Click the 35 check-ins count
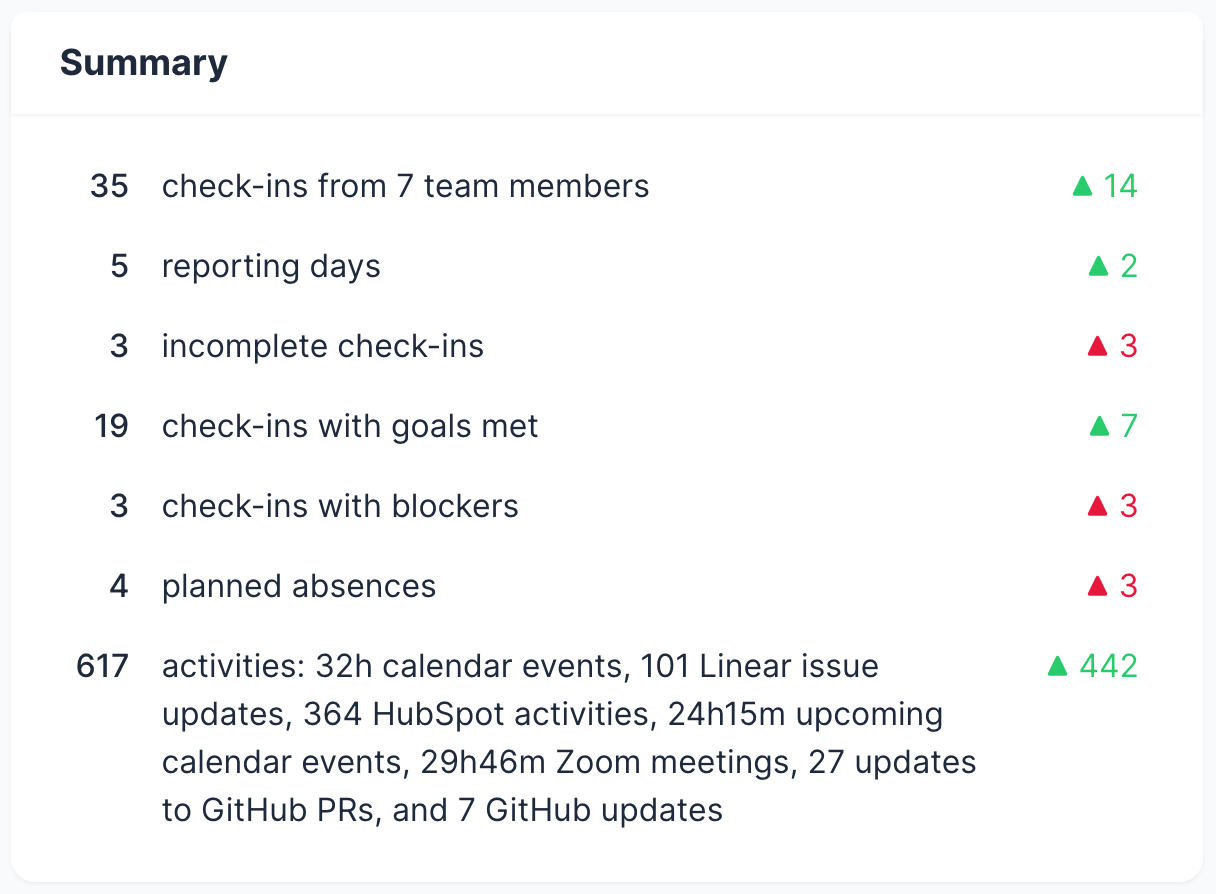1216x894 pixels. (109, 186)
